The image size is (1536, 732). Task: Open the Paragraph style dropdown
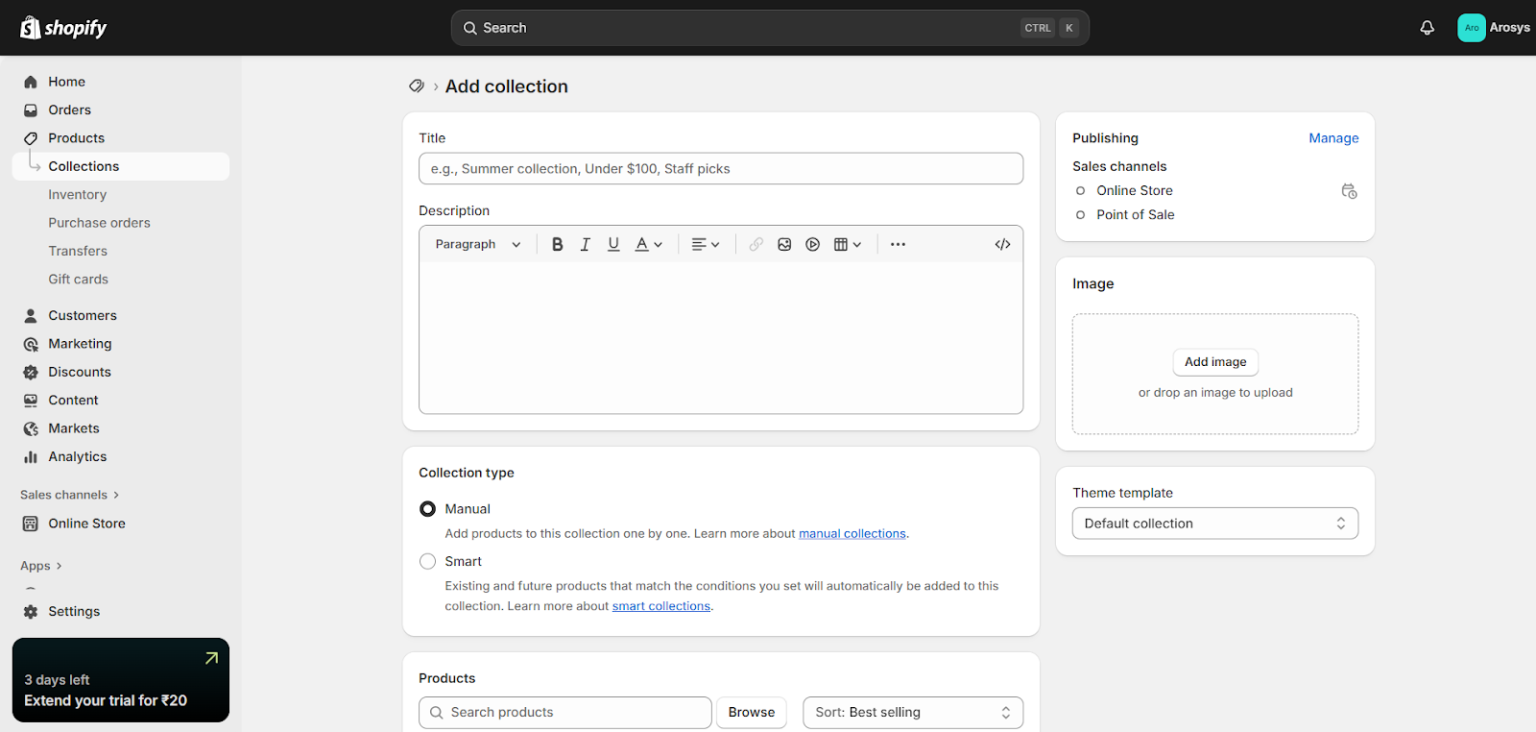tap(478, 244)
